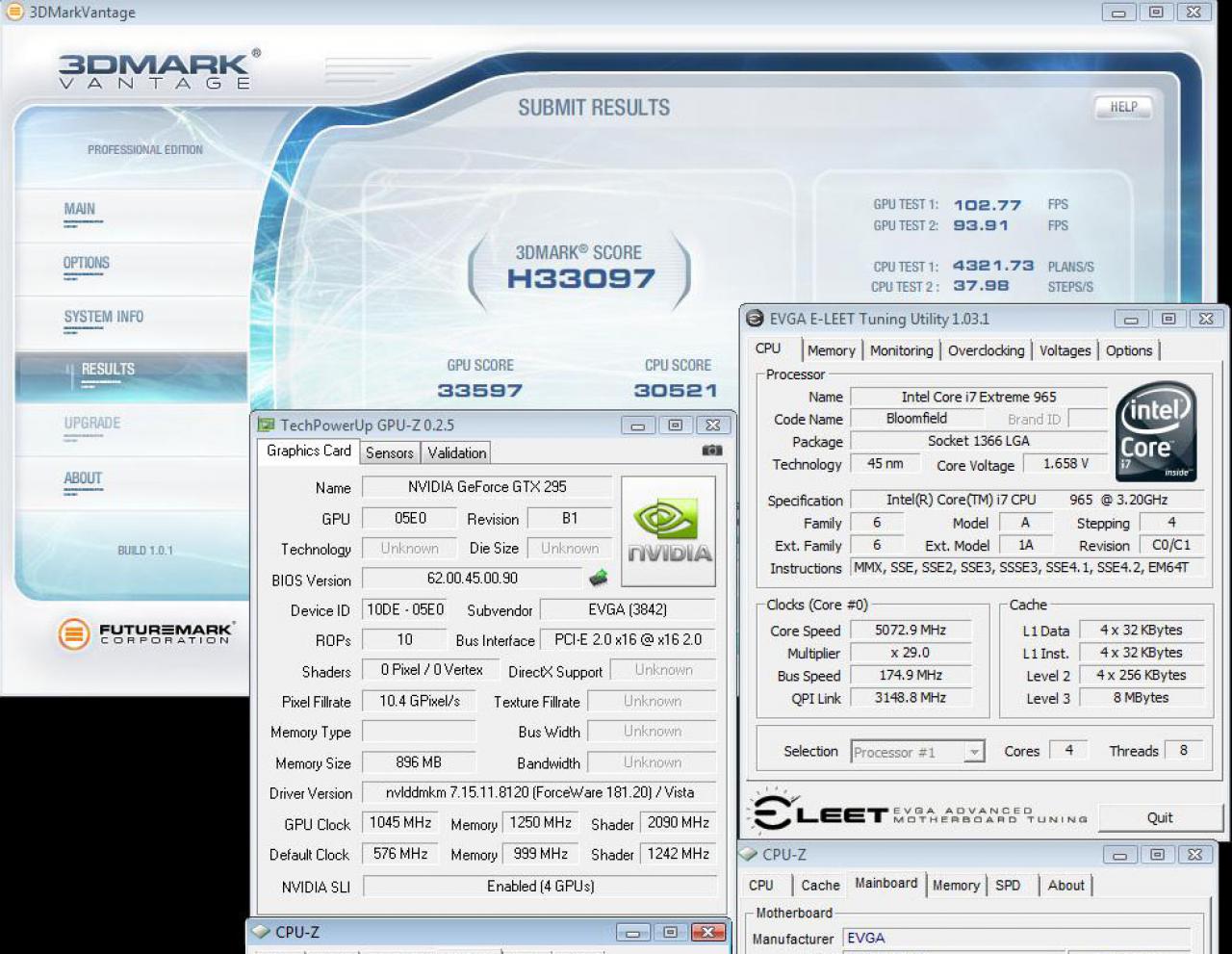The height and width of the screenshot is (954, 1232).
Task: Click the Multiplier x 29.0 value
Action: (911, 653)
